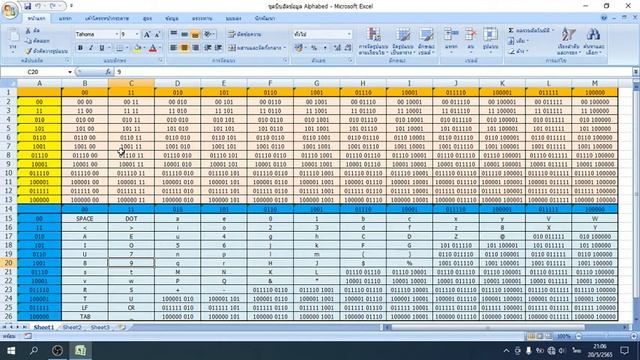Image resolution: width=640 pixels, height=360 pixels.
Task: Click inside the formula bar
Action: [x=373, y=72]
